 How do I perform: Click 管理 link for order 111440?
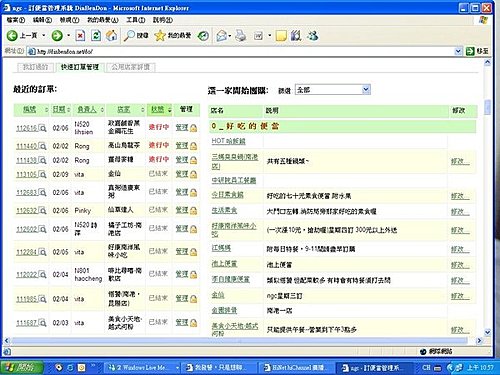coord(182,146)
